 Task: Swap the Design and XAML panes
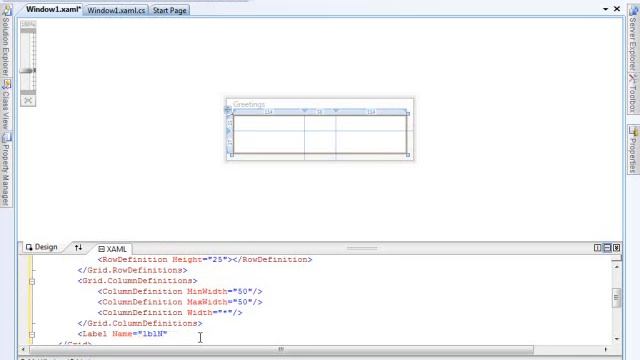point(78,247)
